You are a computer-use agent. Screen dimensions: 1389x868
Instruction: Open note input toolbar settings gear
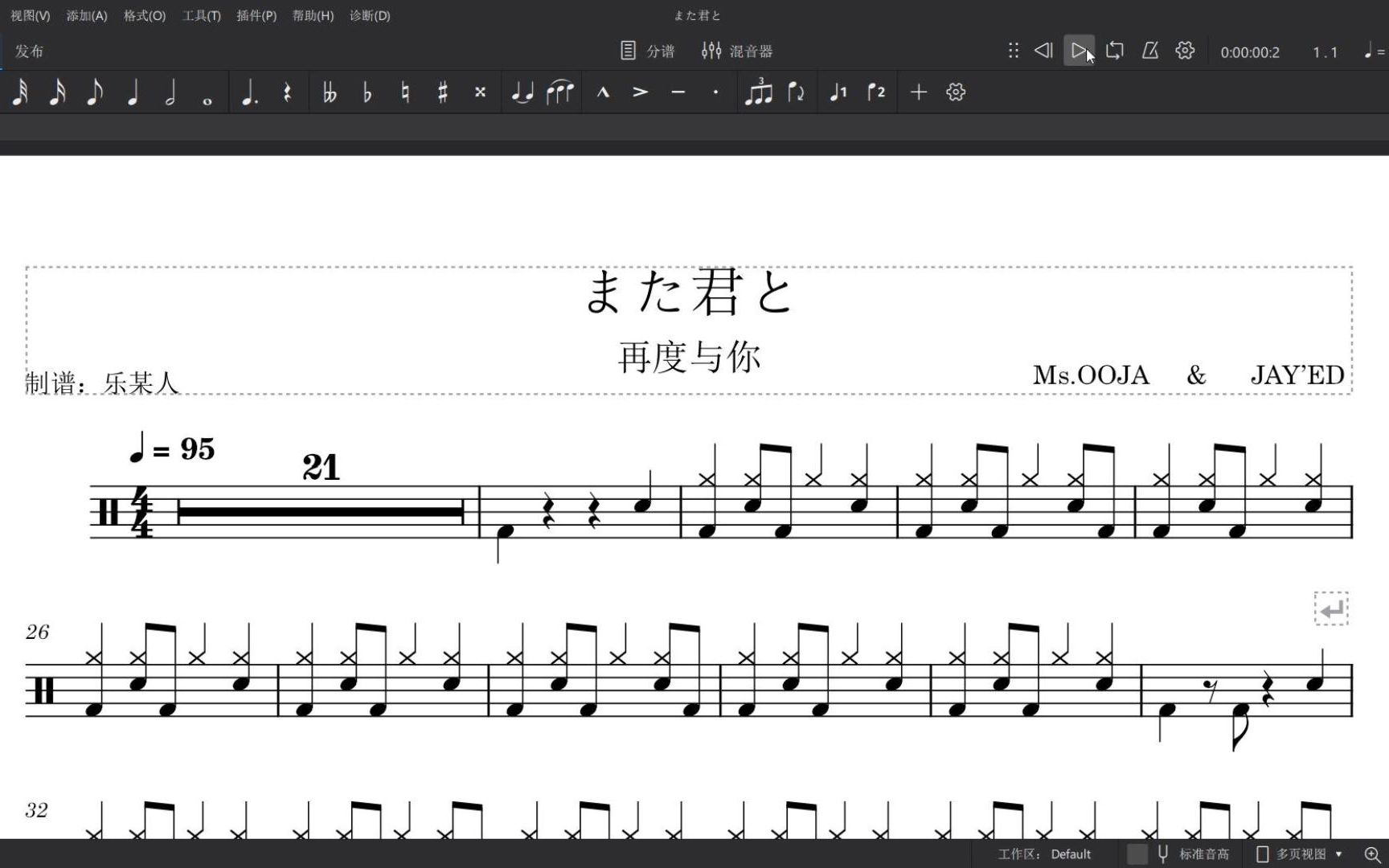pyautogui.click(x=956, y=92)
